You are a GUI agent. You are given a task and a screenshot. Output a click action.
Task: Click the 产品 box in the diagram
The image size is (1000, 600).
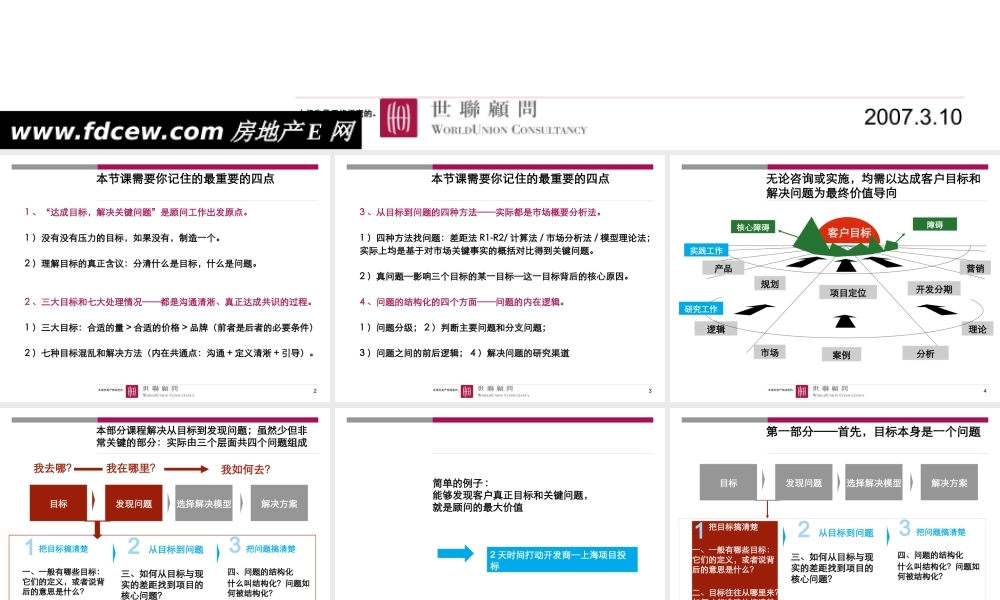(723, 268)
